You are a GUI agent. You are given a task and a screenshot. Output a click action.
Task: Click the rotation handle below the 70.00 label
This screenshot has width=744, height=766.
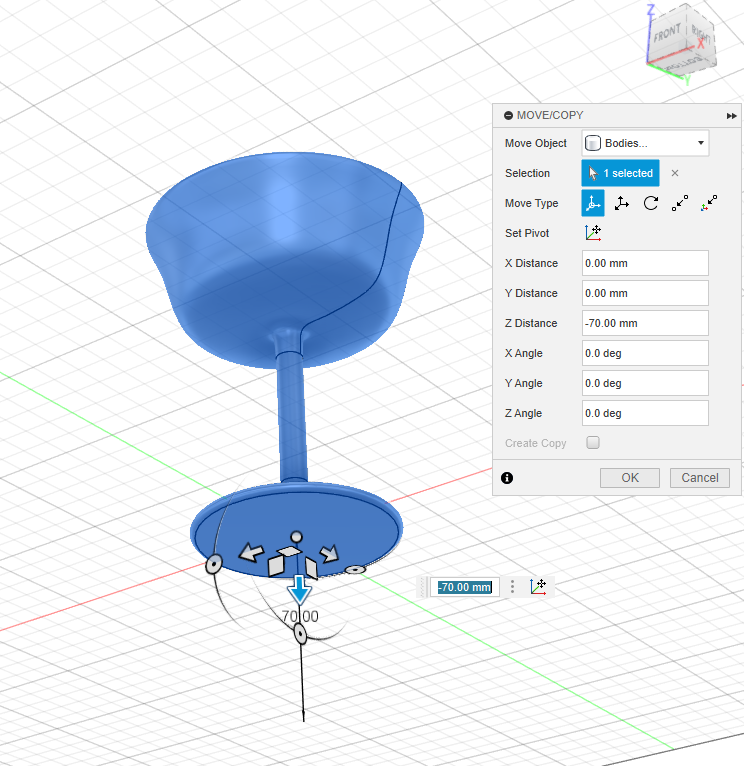[300, 635]
